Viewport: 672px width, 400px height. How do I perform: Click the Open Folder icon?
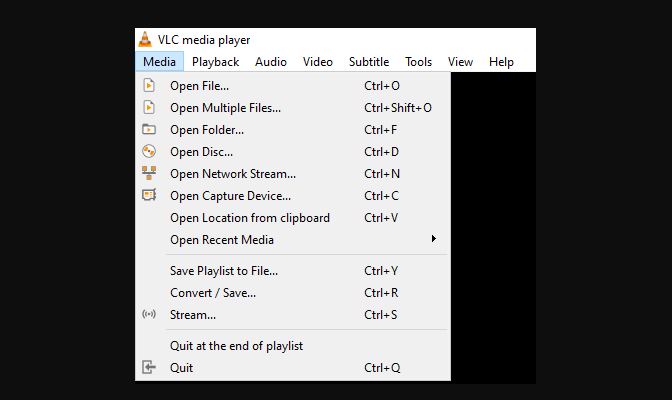coord(149,129)
